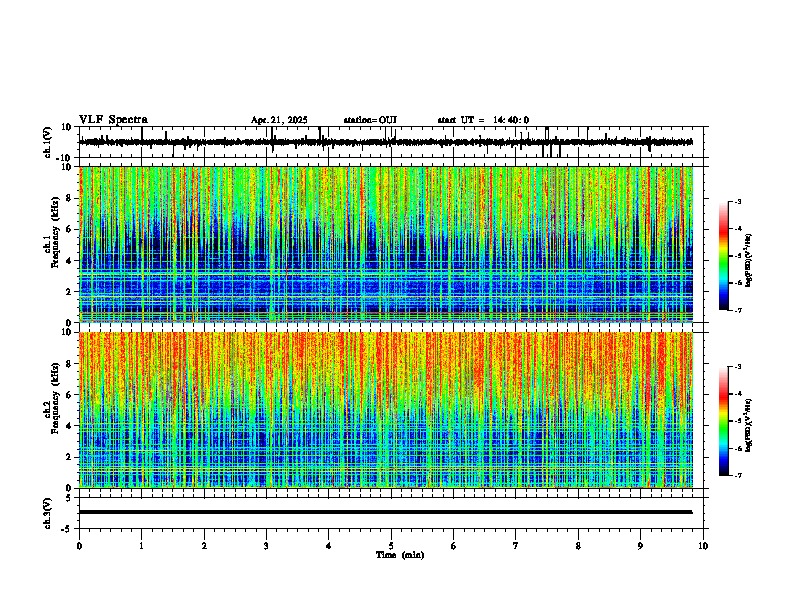Click the "6" kHz tick on ch.1 frequency axis

tap(70, 229)
